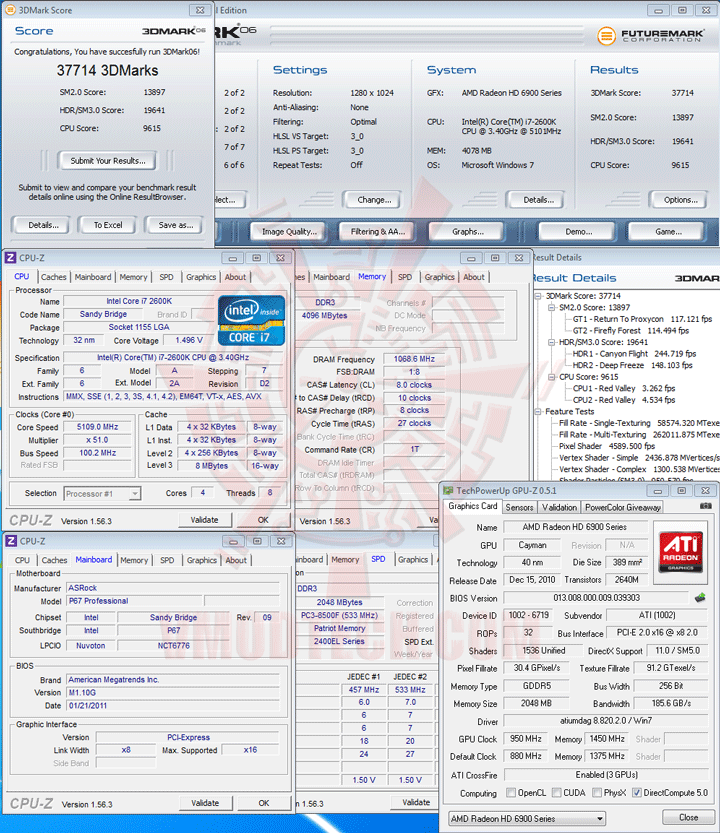
Task: Toggle the CUDA checkbox in GPU-Z
Action: tap(556, 793)
